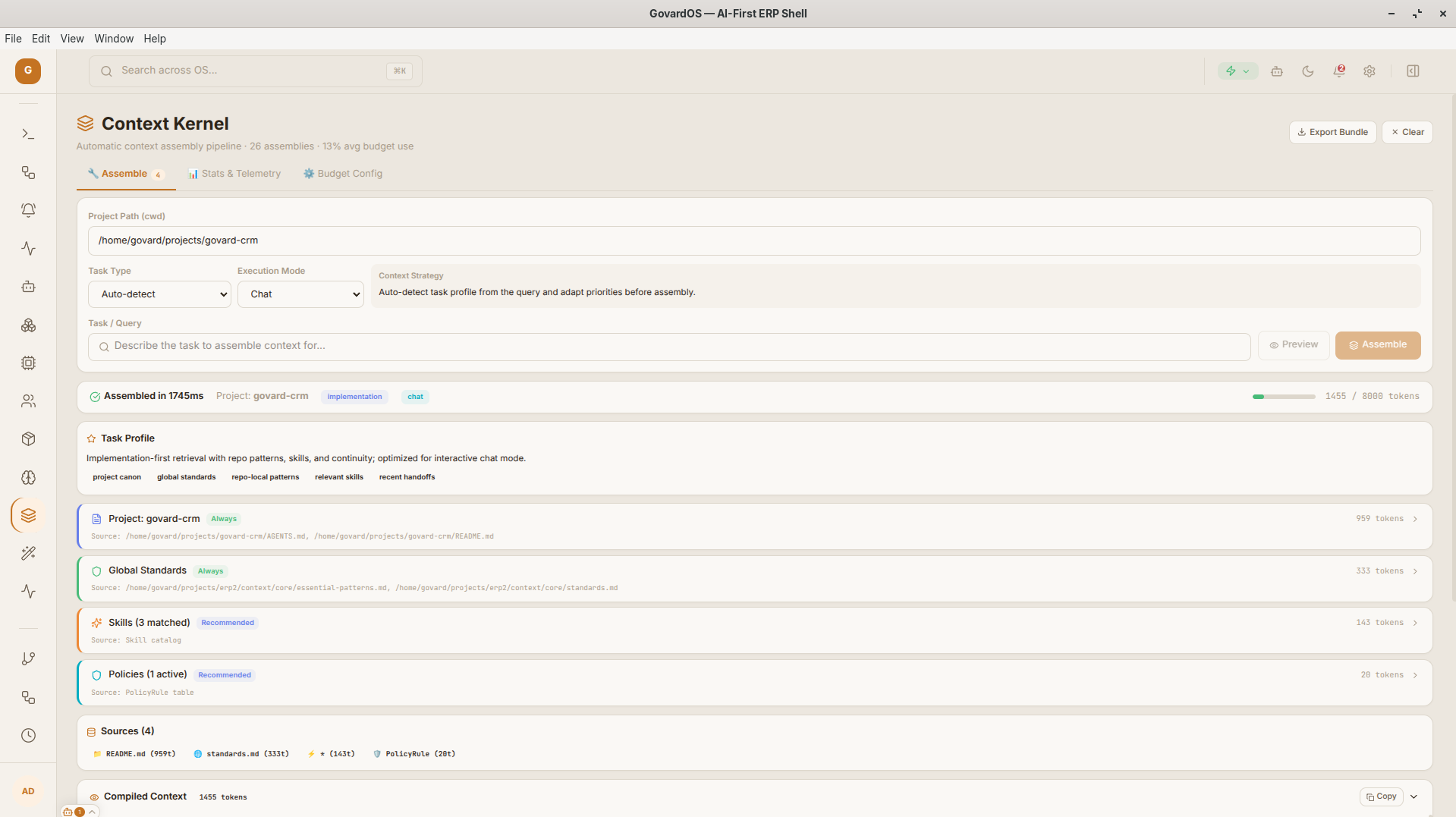Open the git branch icon in the sidebar
This screenshot has width=1456, height=817.
click(x=28, y=659)
